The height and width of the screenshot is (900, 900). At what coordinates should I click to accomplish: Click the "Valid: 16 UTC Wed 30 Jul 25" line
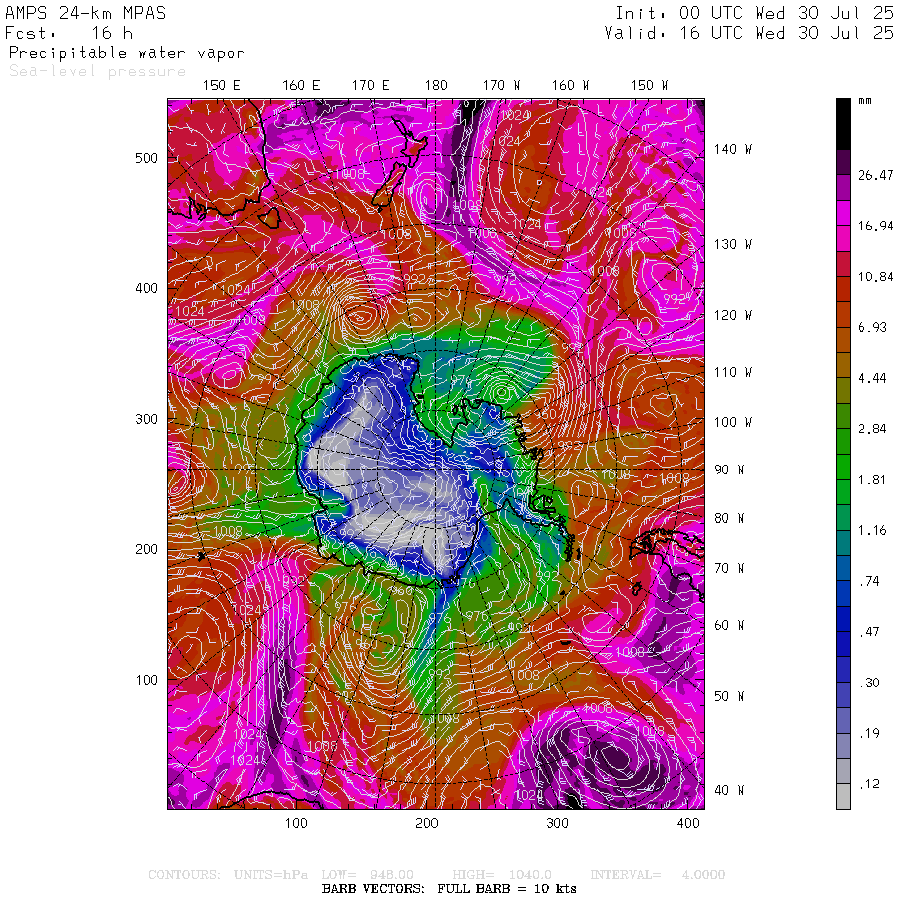[x=749, y=33]
